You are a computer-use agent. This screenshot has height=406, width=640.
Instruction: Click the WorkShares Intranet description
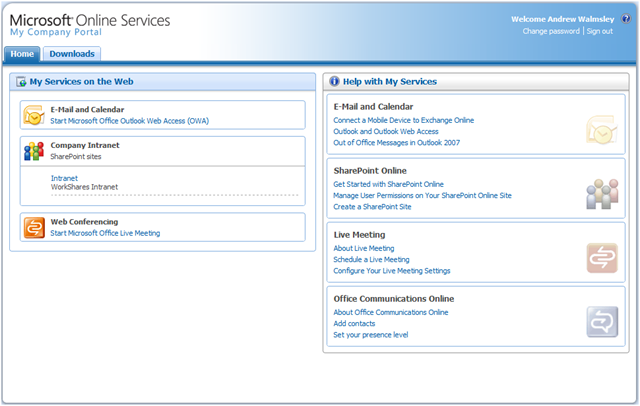pyautogui.click(x=84, y=187)
